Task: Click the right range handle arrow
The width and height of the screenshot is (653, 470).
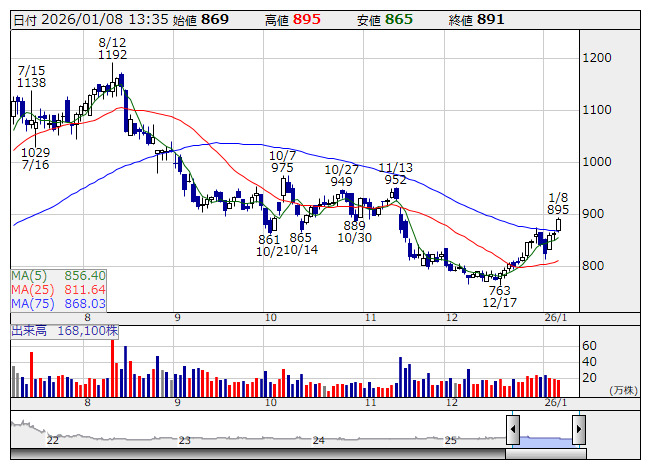Action: pos(578,430)
